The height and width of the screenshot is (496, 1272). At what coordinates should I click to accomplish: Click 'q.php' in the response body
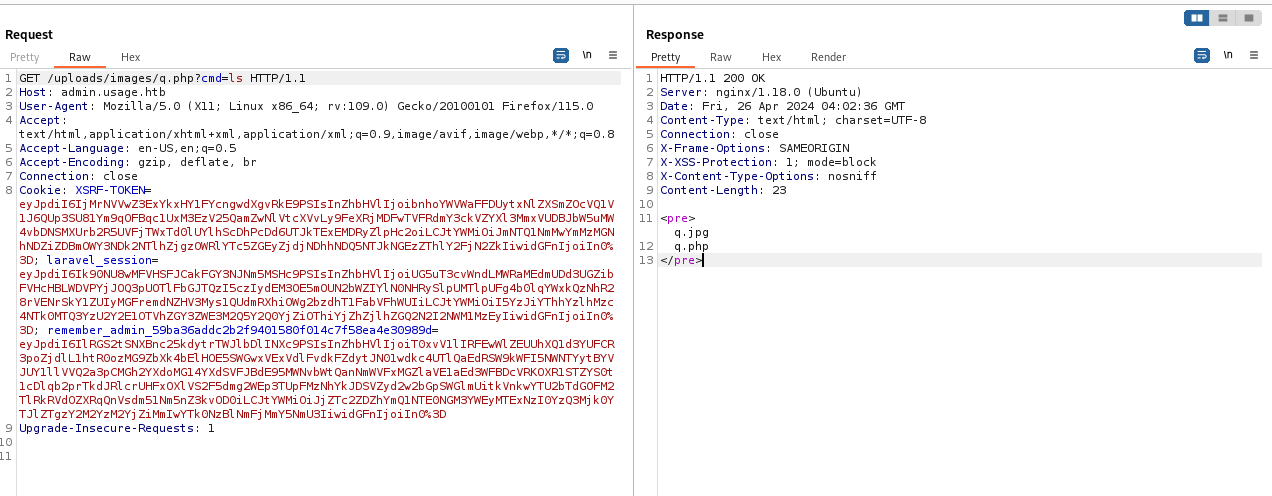(x=691, y=246)
